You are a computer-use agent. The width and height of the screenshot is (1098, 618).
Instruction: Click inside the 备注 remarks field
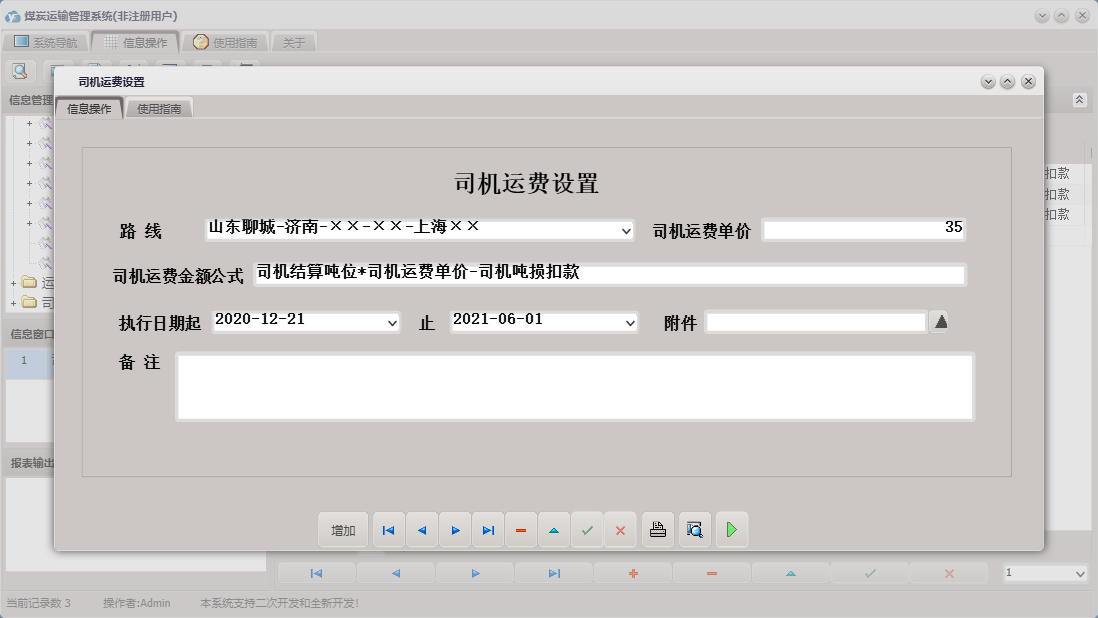575,385
